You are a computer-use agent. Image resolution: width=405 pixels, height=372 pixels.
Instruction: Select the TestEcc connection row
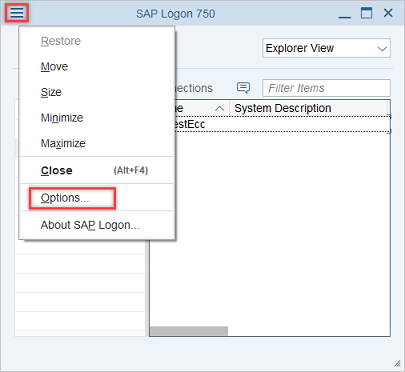[x=282, y=124]
